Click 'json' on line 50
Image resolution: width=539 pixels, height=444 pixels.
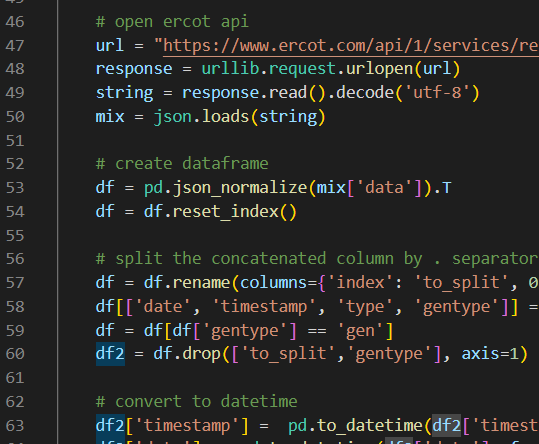tap(173, 117)
